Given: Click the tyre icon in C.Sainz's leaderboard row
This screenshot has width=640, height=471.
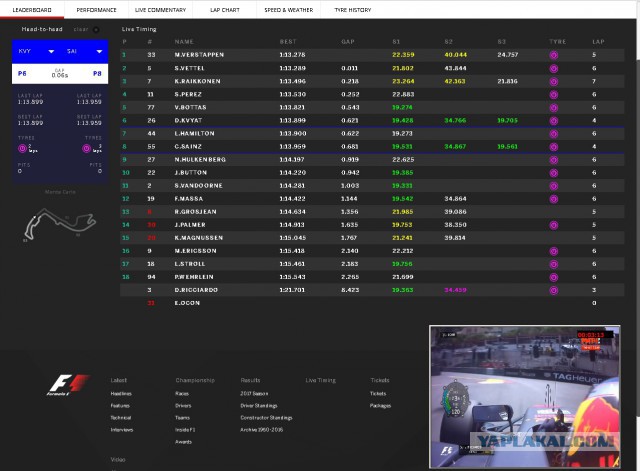Looking at the screenshot, I should [x=553, y=147].
